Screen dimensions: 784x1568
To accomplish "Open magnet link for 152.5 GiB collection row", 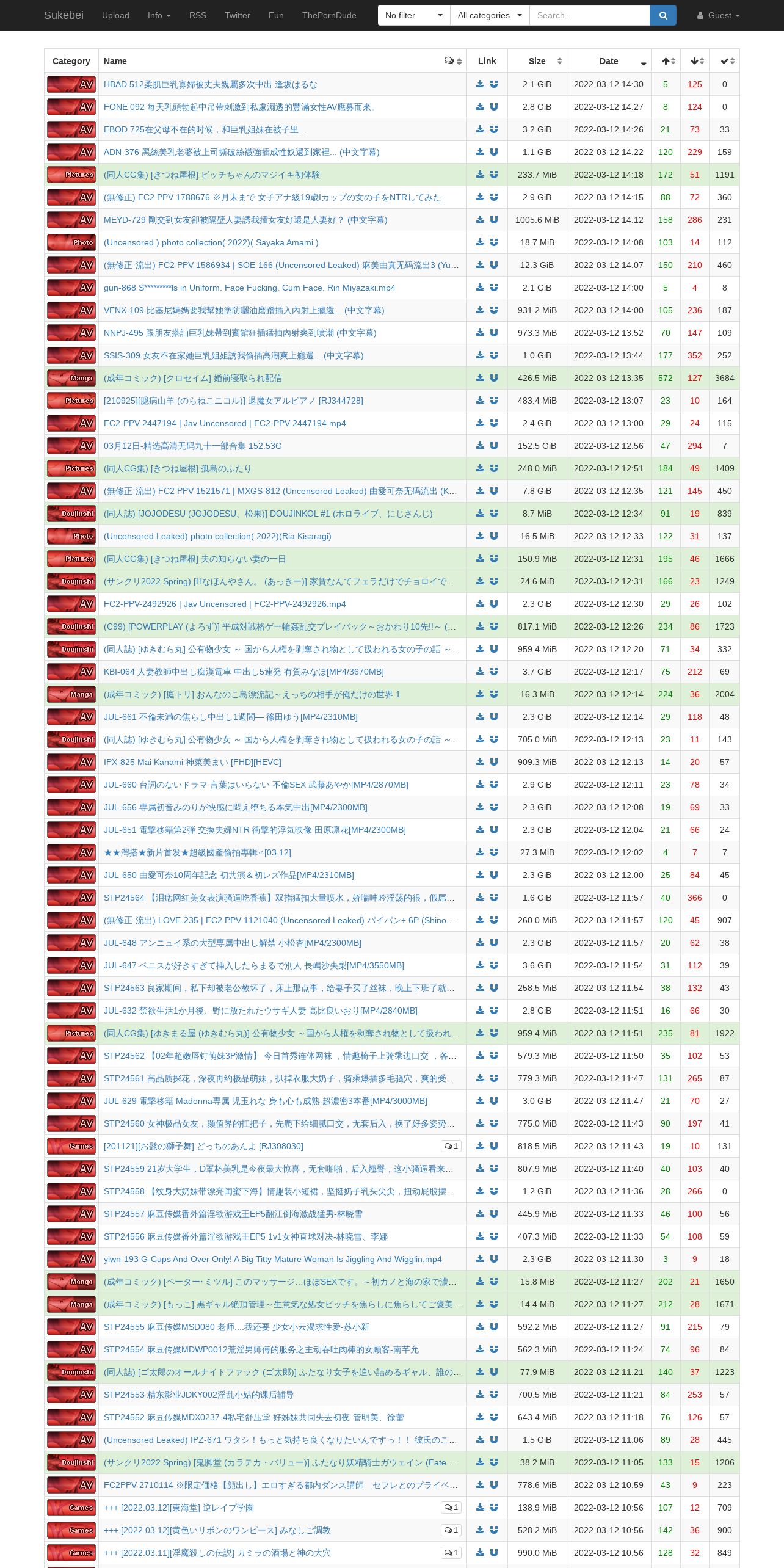I will tap(494, 446).
